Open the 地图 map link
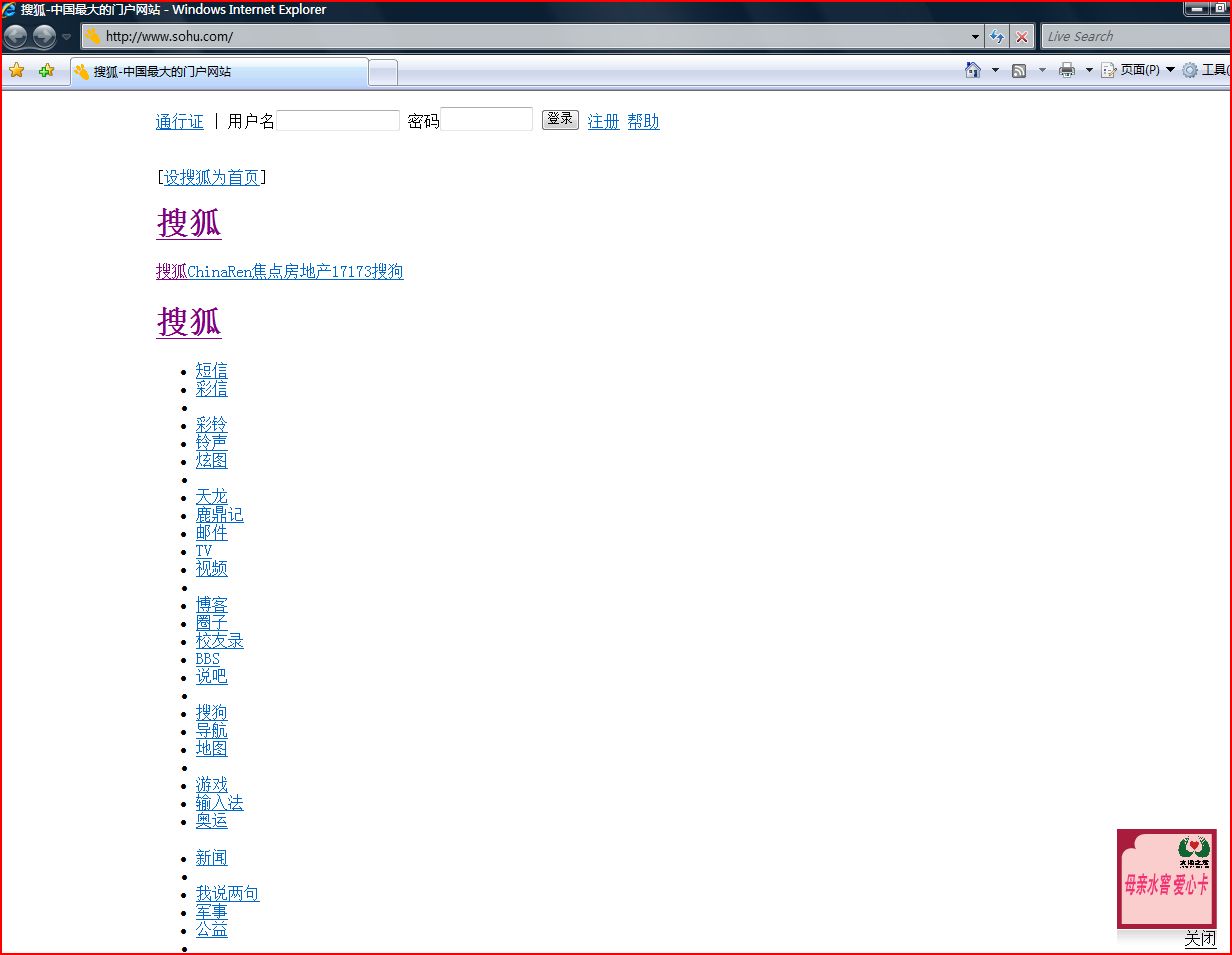Screen dimensions: 1232x955 tap(212, 749)
